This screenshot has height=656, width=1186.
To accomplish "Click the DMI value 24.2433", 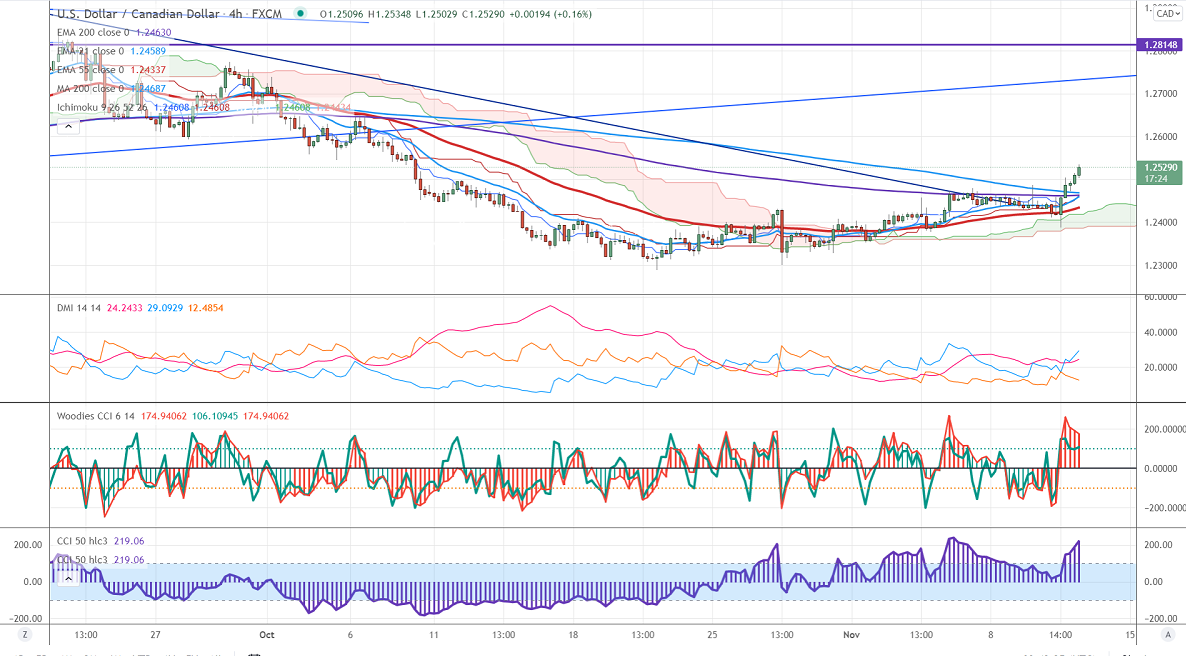I will (x=124, y=308).
